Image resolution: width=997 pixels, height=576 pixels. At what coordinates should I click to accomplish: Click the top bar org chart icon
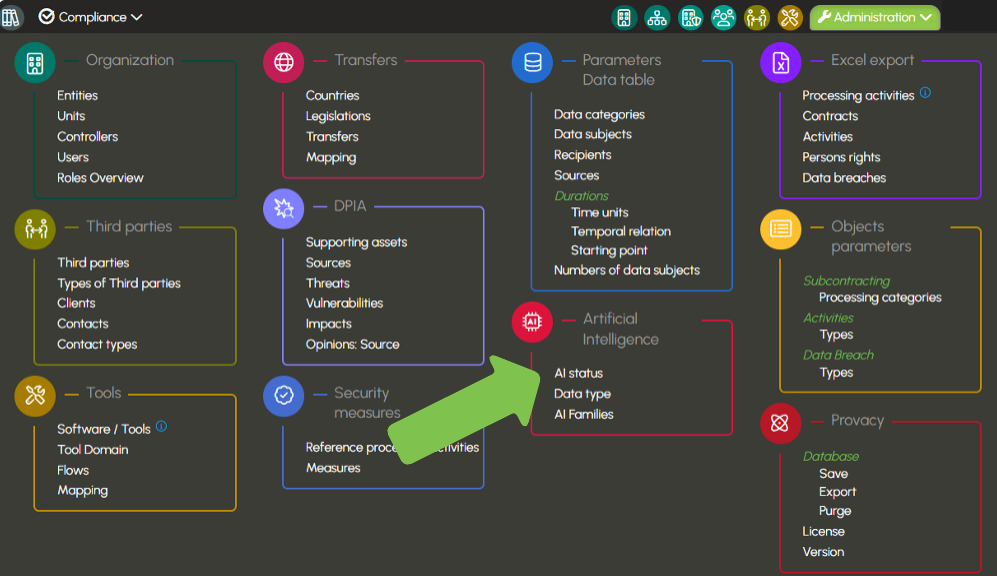(x=657, y=17)
